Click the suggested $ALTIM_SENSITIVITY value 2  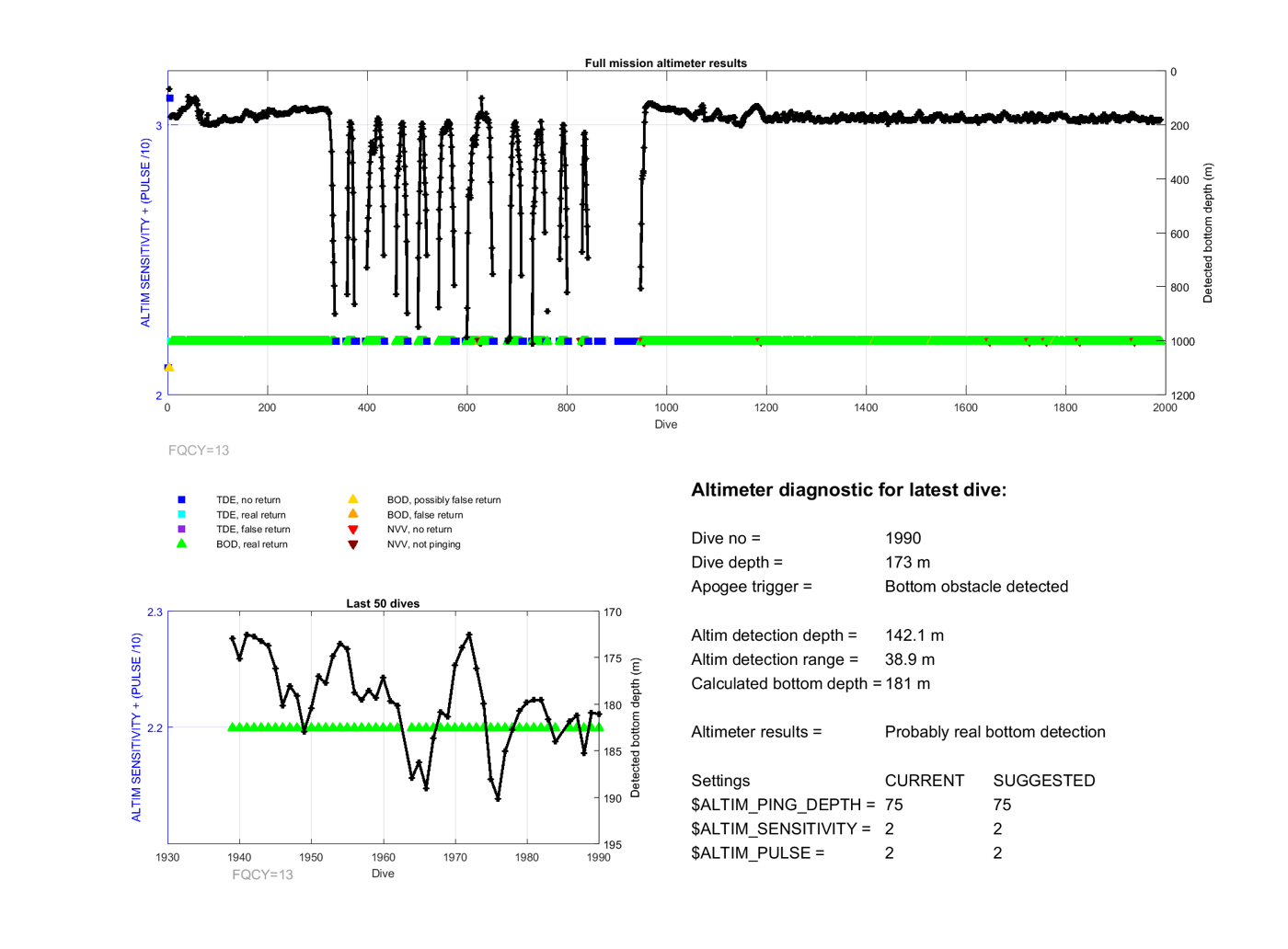[x=998, y=829]
